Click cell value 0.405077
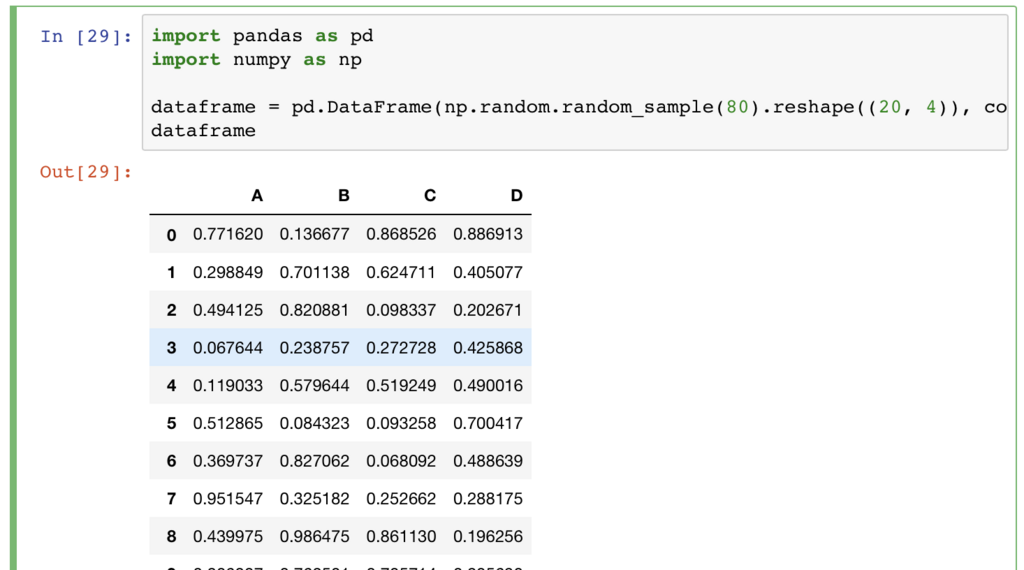 pyautogui.click(x=488, y=272)
